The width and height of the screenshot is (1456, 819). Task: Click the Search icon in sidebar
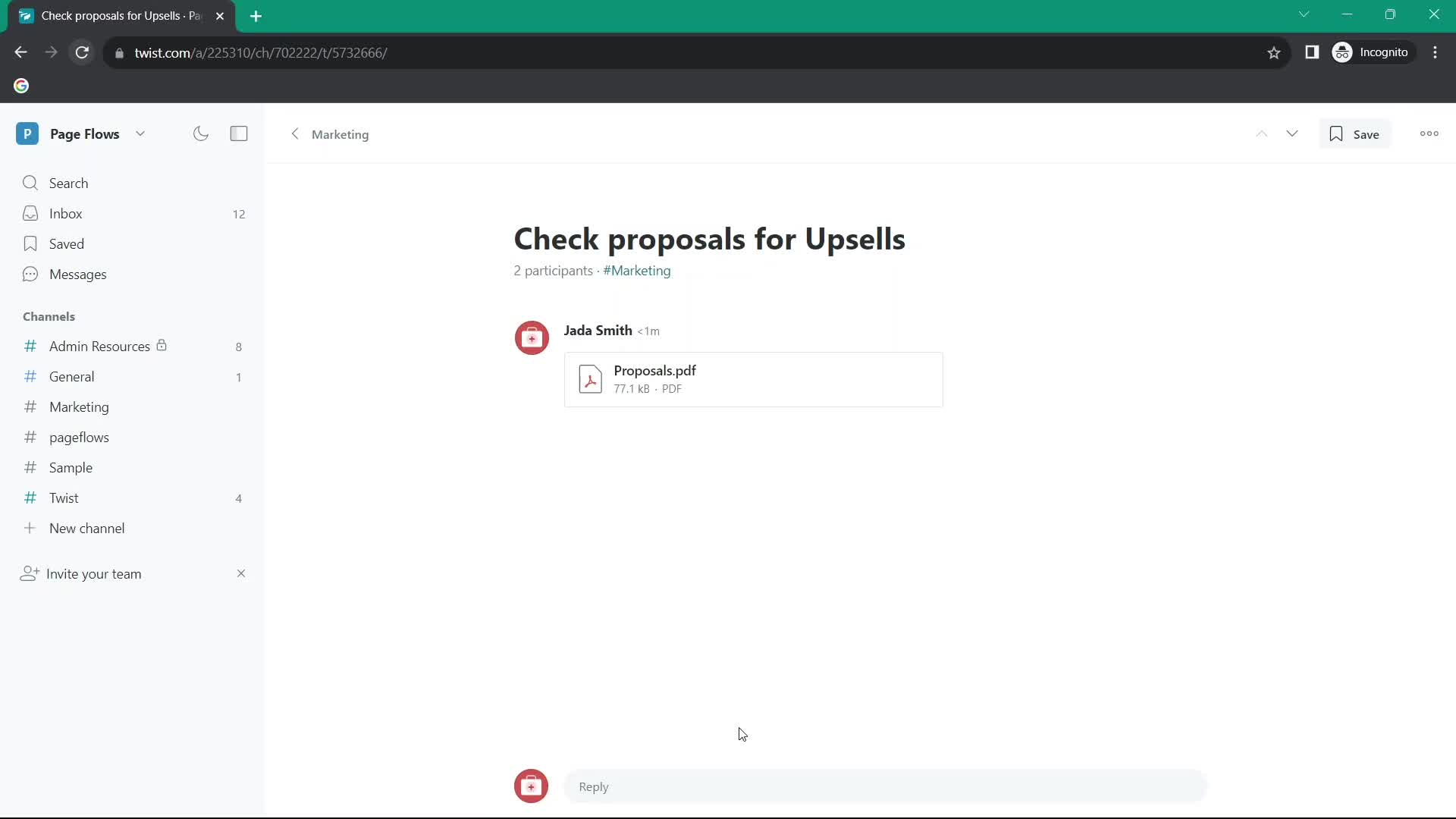pos(30,183)
